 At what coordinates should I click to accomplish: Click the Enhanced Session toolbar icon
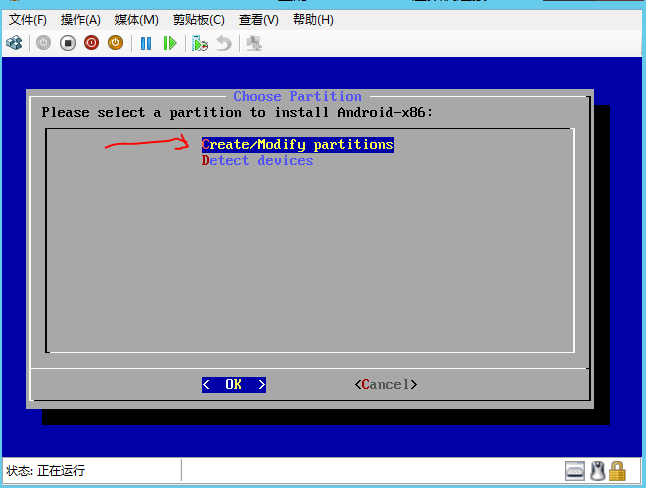tap(254, 43)
